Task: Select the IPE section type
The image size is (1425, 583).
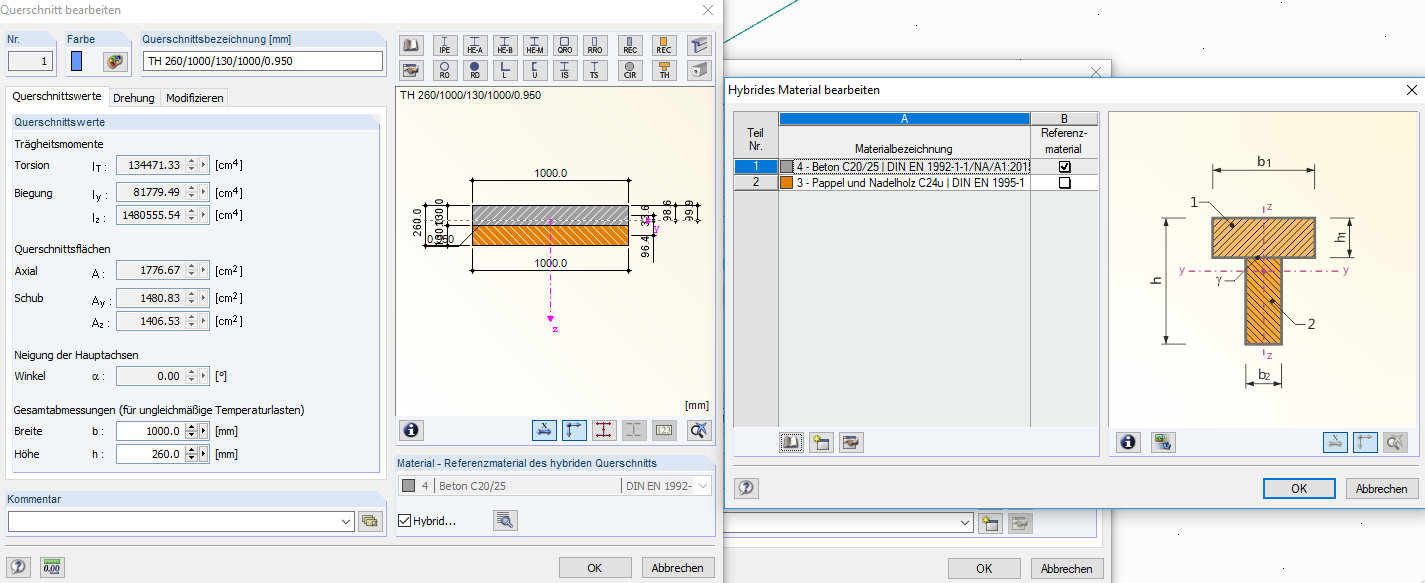Action: coord(445,45)
